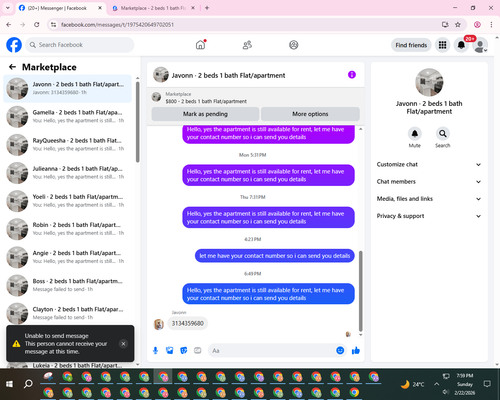Dismiss the Unable to send message alert
This screenshot has height=400, width=500.
pyautogui.click(x=123, y=344)
